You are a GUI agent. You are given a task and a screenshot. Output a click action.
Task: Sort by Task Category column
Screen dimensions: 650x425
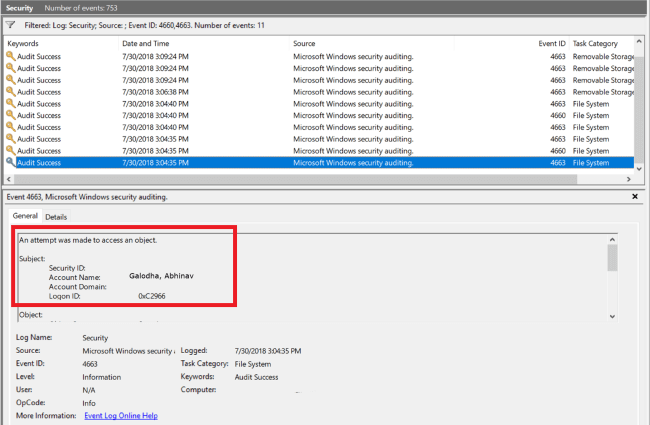[595, 44]
